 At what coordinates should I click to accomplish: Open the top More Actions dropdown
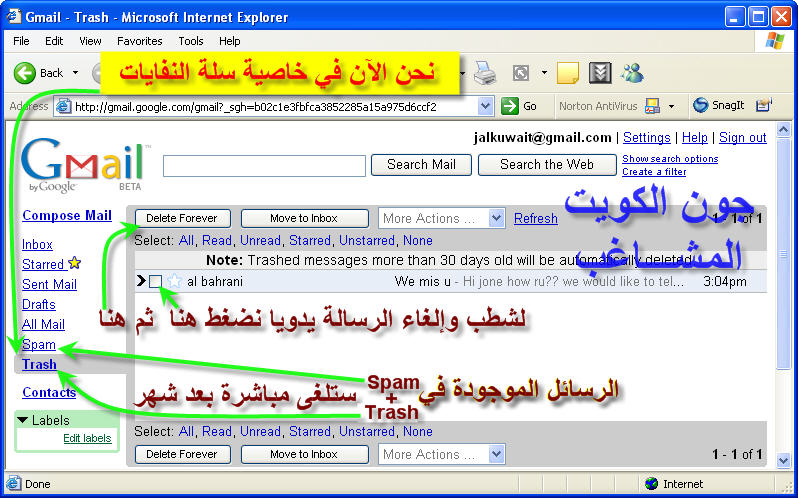[x=496, y=218]
